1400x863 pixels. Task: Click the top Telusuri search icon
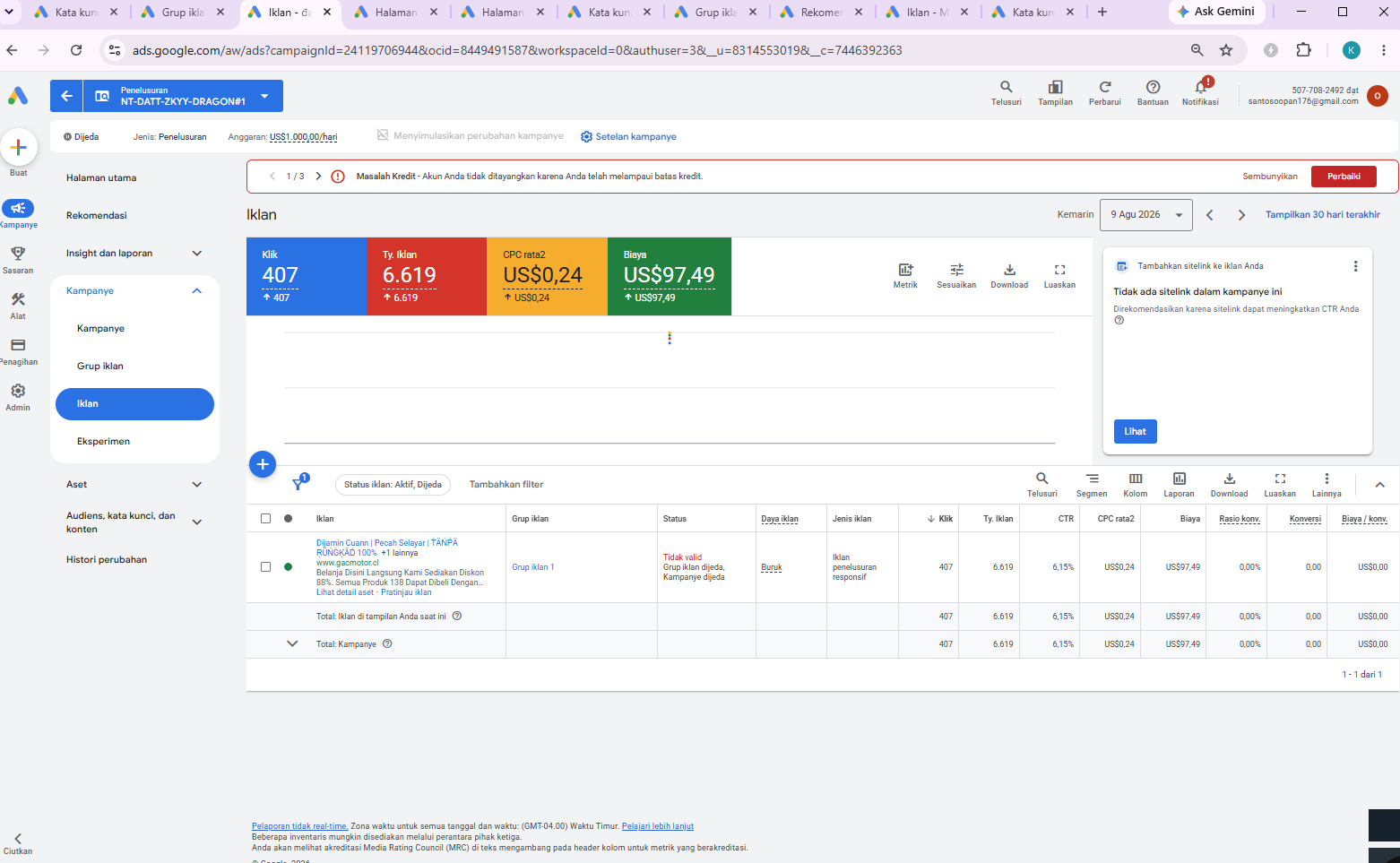1007,87
